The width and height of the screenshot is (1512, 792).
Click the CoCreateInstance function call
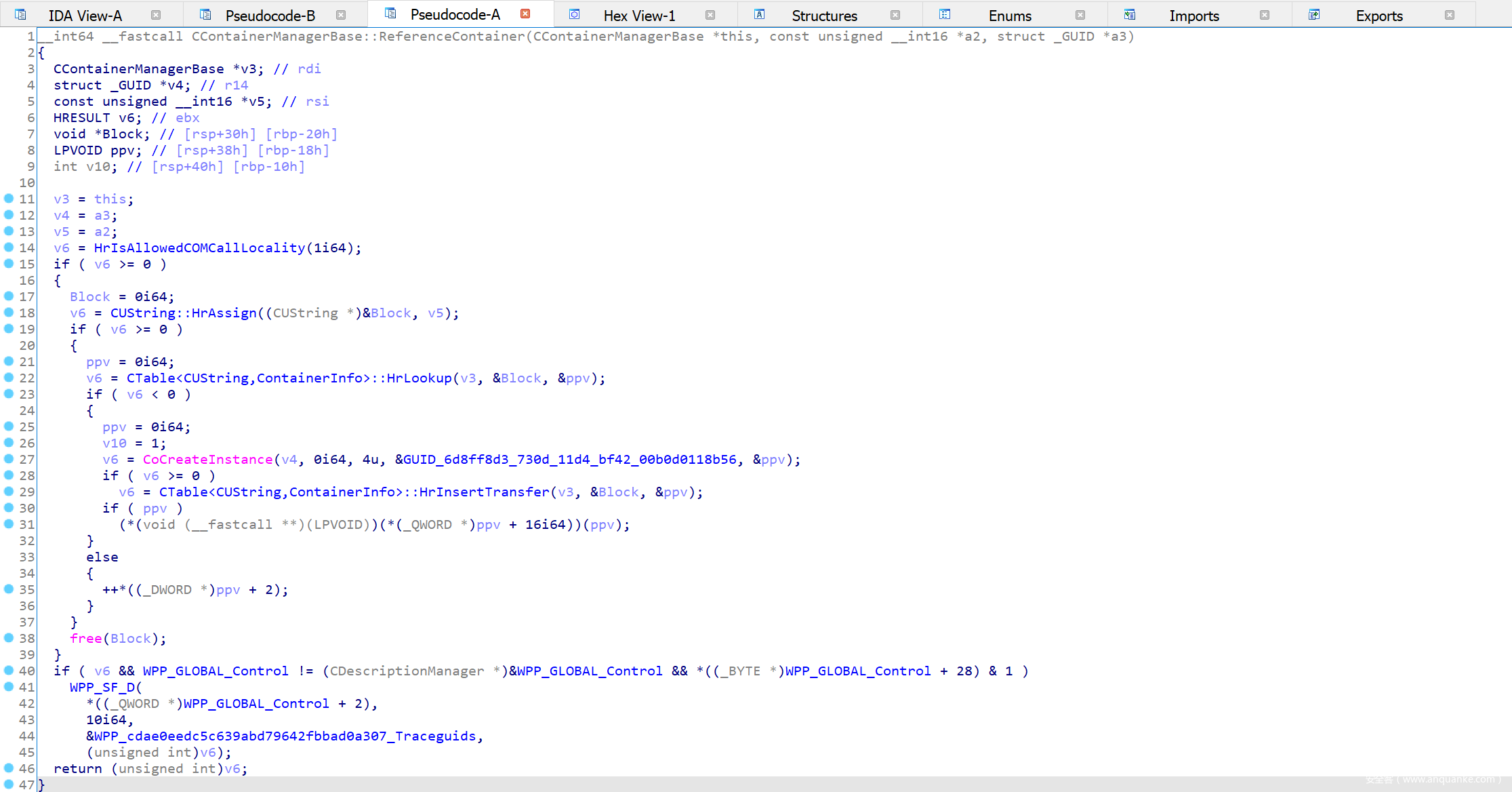[207, 460]
